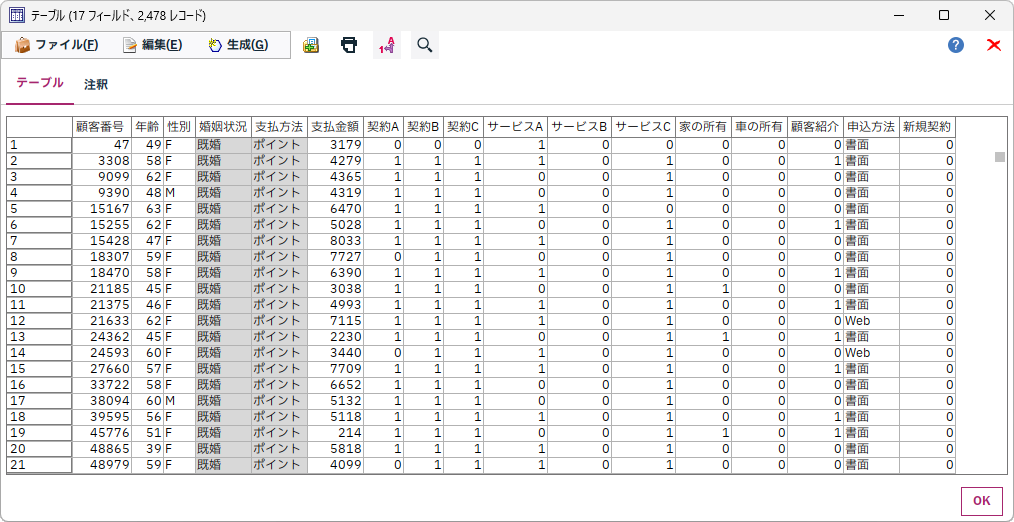Click the red X close icon in toolbar
The image size is (1014, 522).
point(993,45)
